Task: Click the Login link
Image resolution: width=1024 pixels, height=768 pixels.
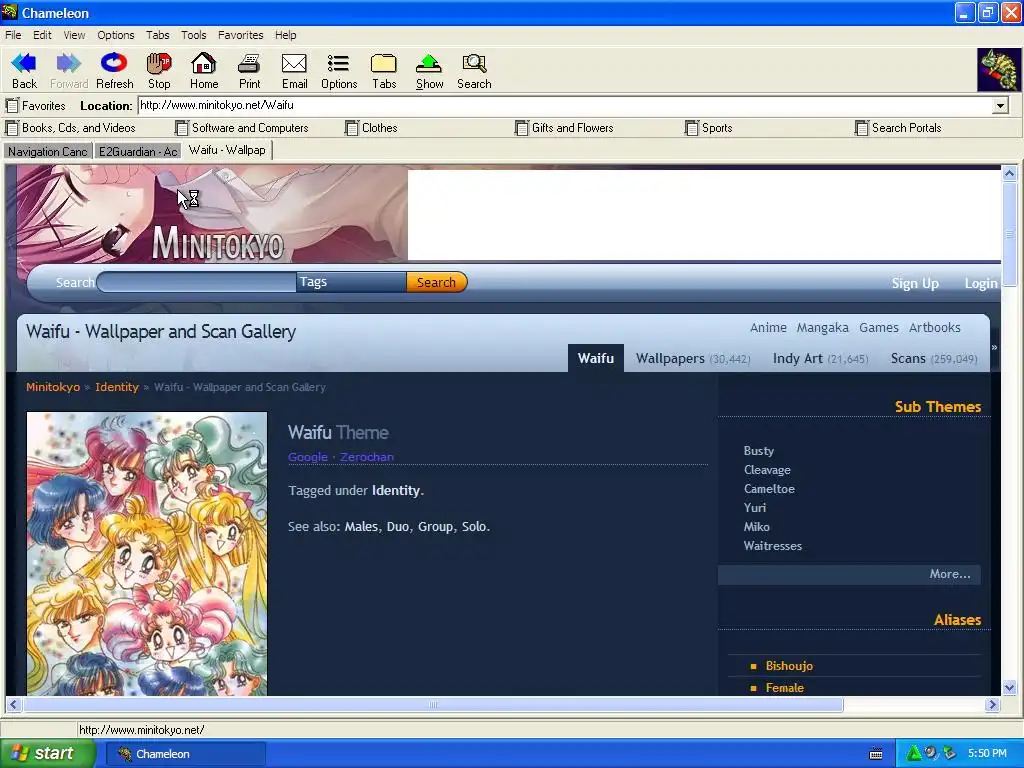Action: (x=981, y=283)
